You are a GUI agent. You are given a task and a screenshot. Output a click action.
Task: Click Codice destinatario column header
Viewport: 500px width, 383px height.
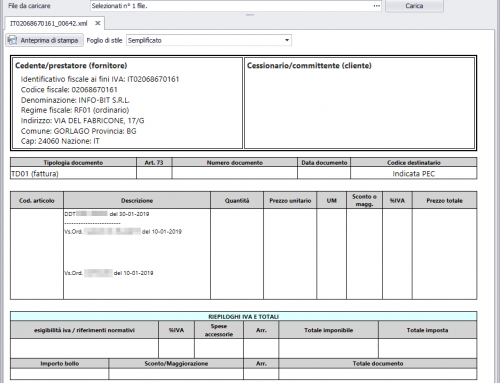pos(414,163)
